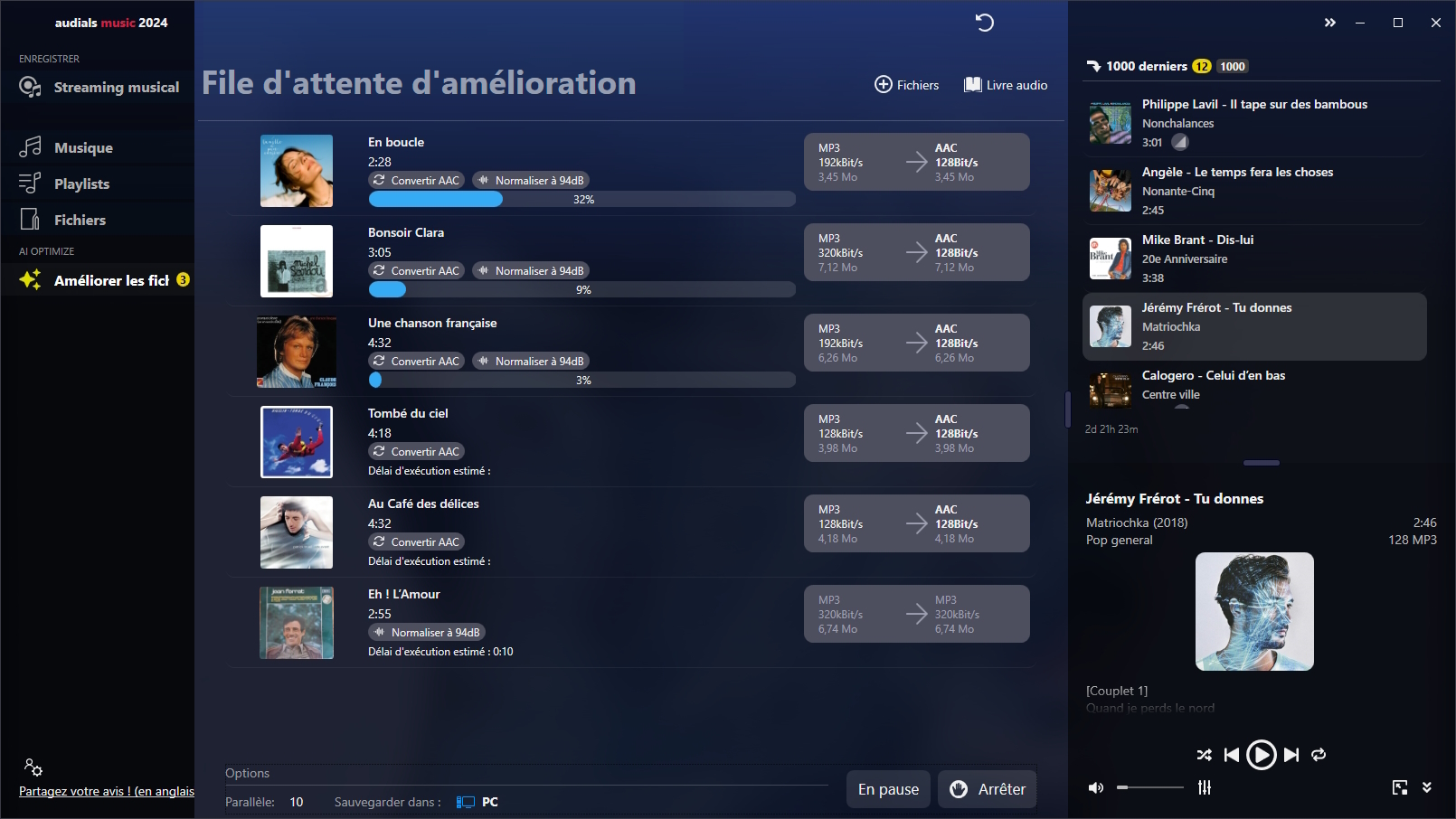
Task: Open En boucle album cover
Action: (x=297, y=171)
